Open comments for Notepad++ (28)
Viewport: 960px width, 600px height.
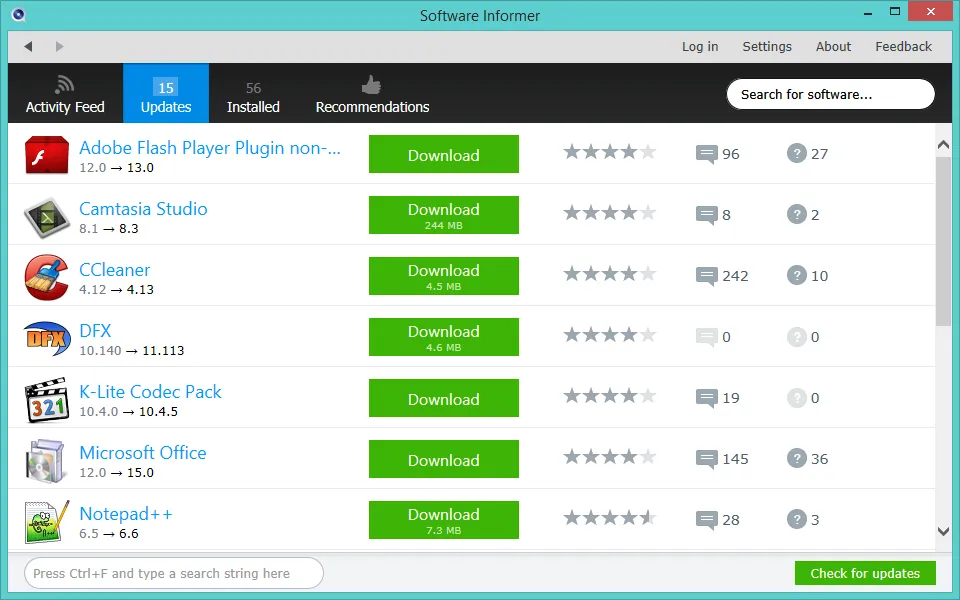pos(718,520)
